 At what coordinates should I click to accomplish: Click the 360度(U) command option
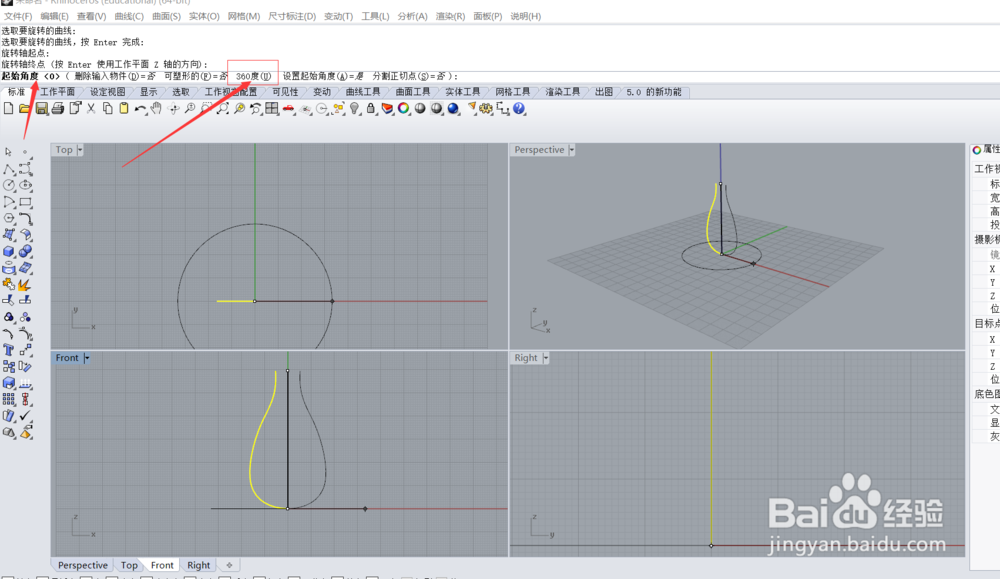(x=253, y=76)
